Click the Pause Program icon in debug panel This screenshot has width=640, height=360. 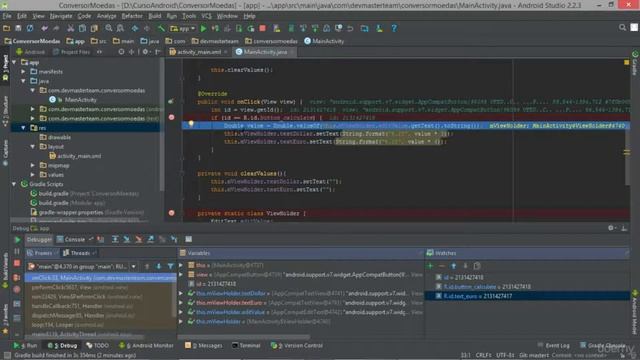point(17,251)
